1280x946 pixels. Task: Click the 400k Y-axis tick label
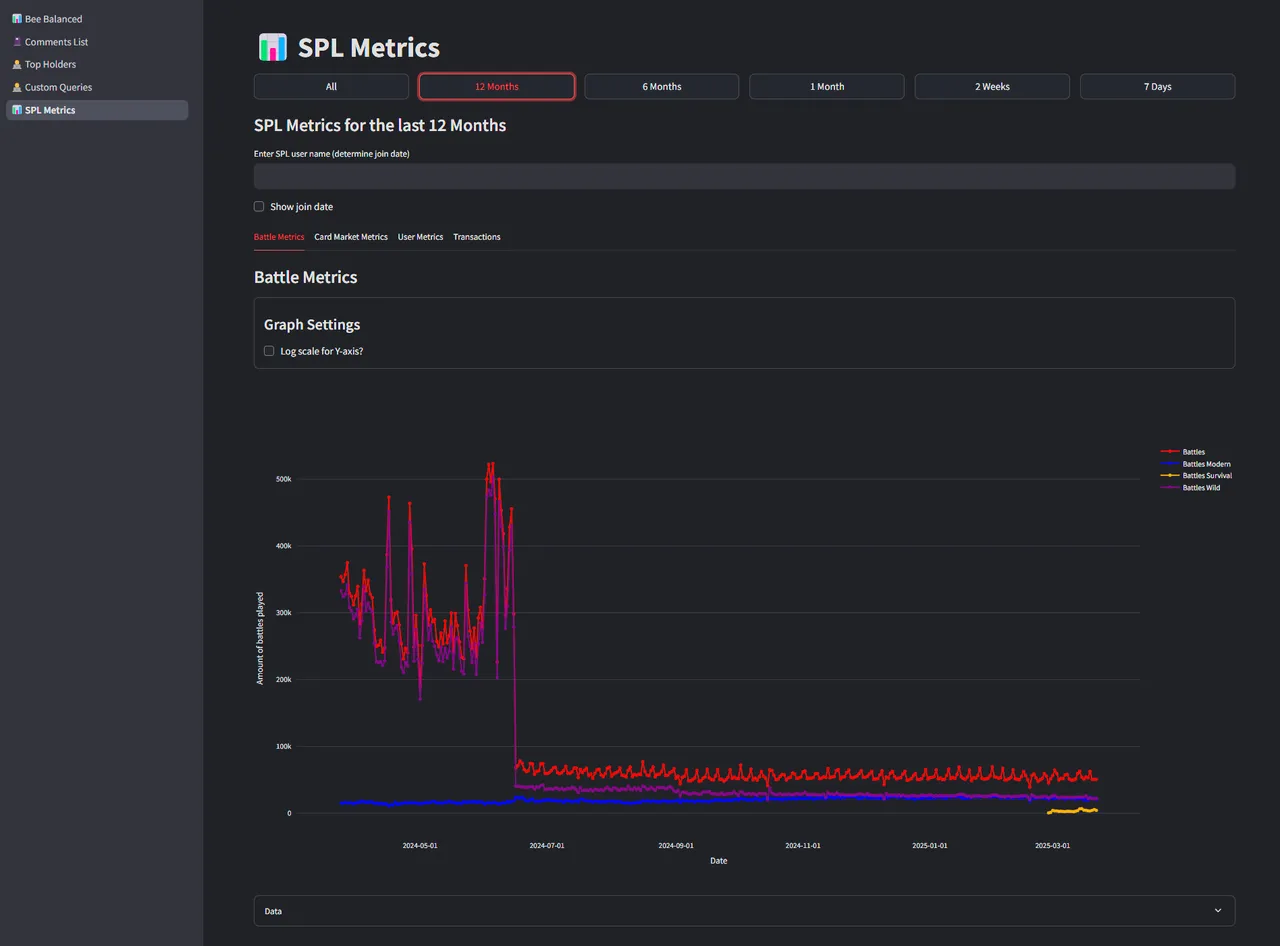pyautogui.click(x=283, y=546)
